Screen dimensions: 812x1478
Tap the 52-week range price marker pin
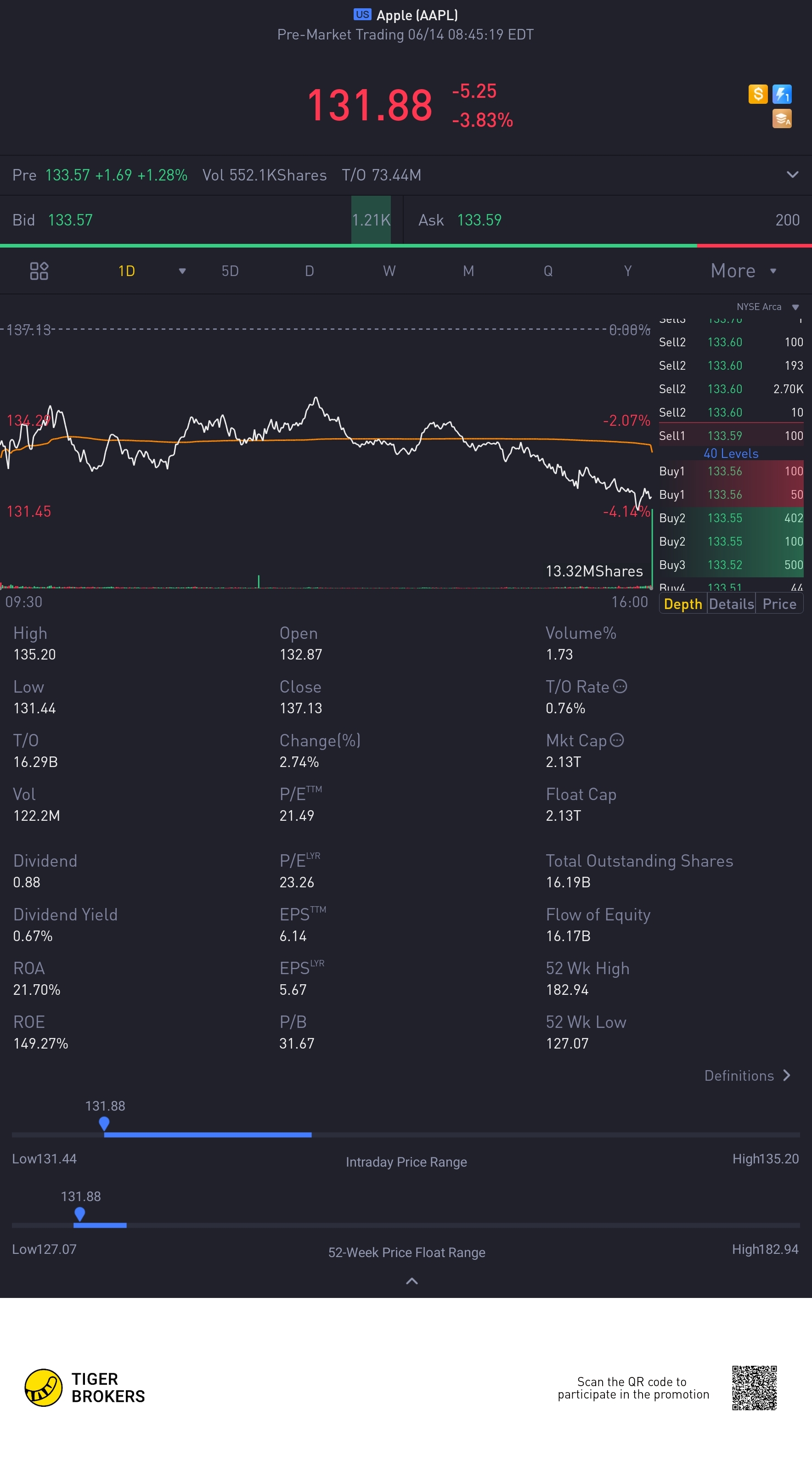click(x=80, y=1214)
